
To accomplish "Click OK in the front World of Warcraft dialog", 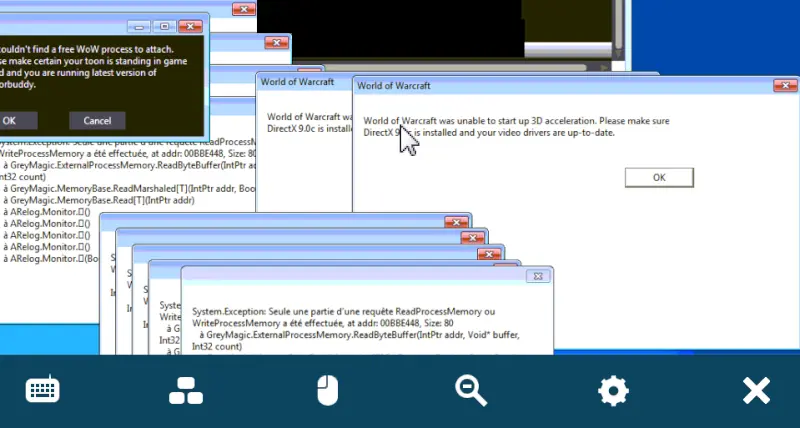I will click(659, 178).
